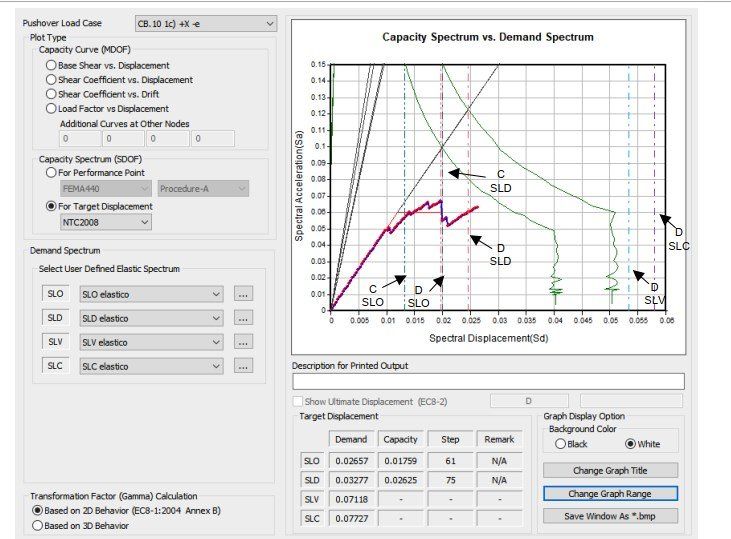The image size is (731, 539).
Task: Open the SLV elastico spectrum dropdown
Action: click(x=151, y=342)
